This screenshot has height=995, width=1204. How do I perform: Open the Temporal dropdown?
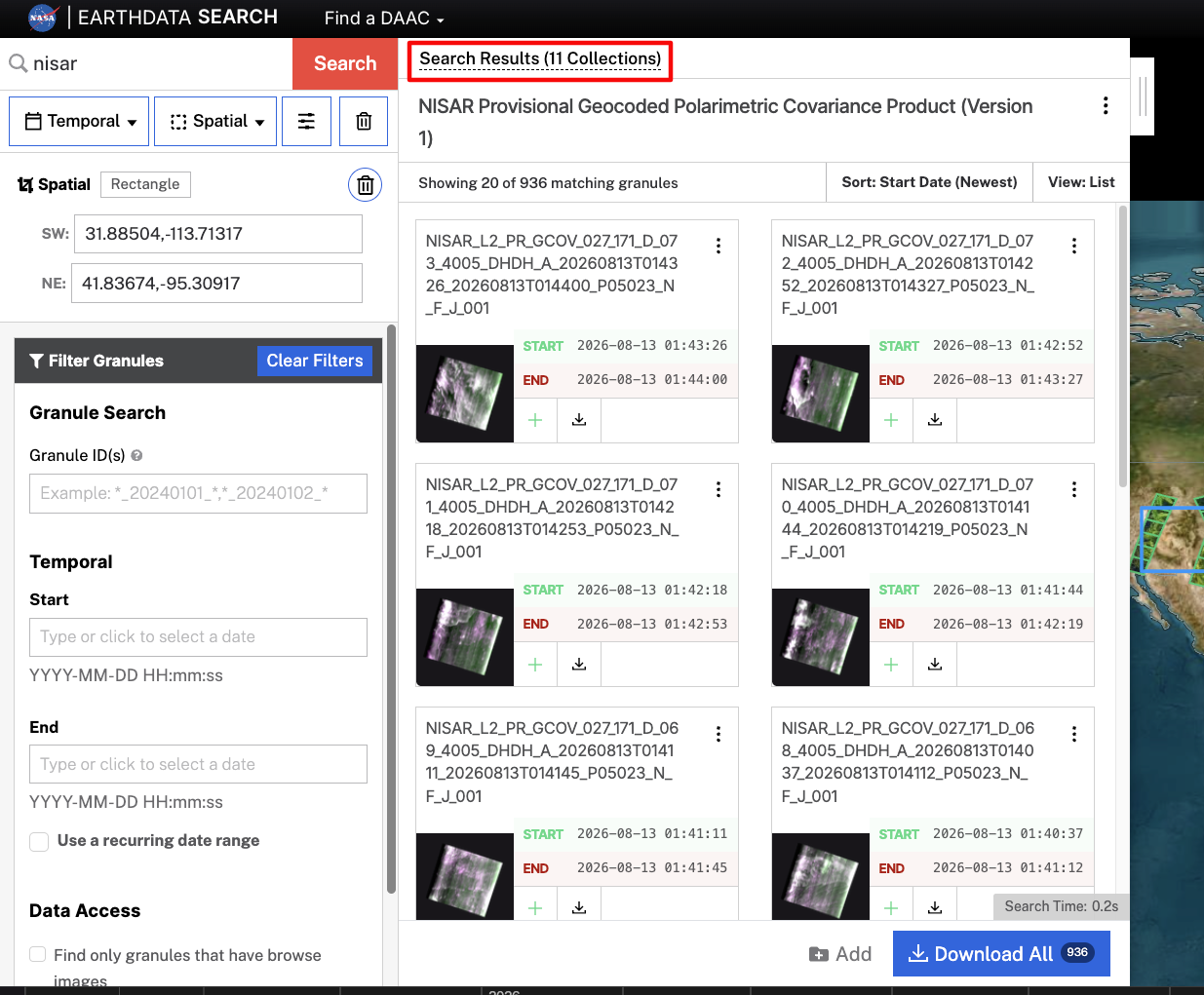(79, 121)
